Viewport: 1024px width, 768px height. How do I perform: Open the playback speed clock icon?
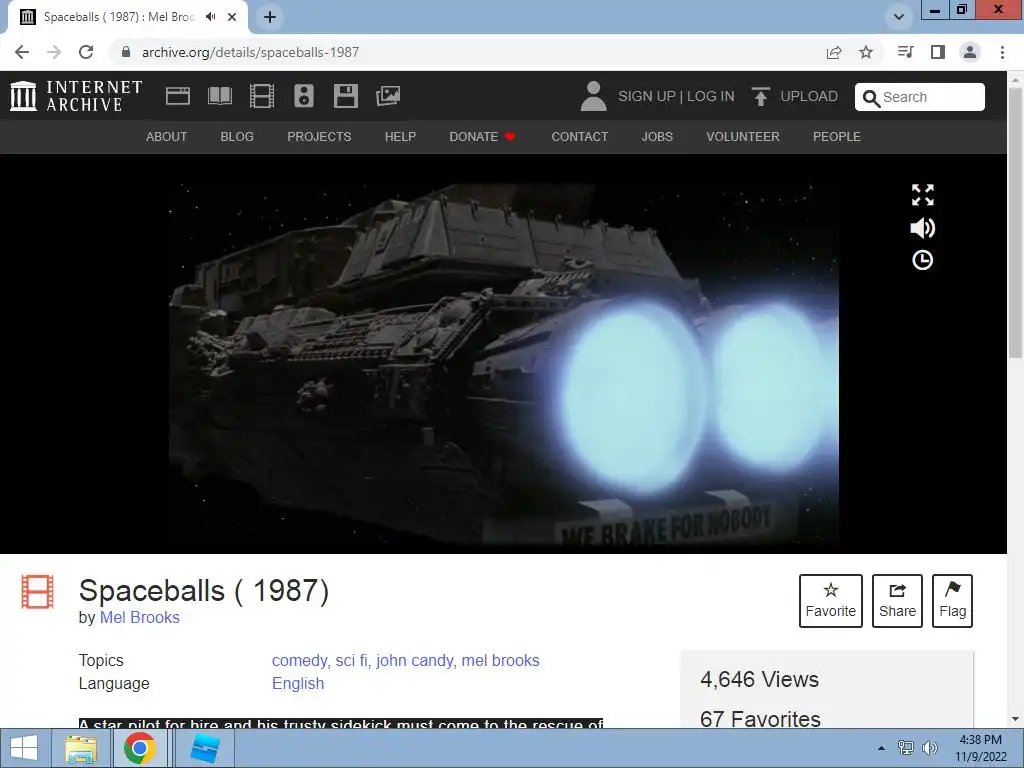(922, 260)
